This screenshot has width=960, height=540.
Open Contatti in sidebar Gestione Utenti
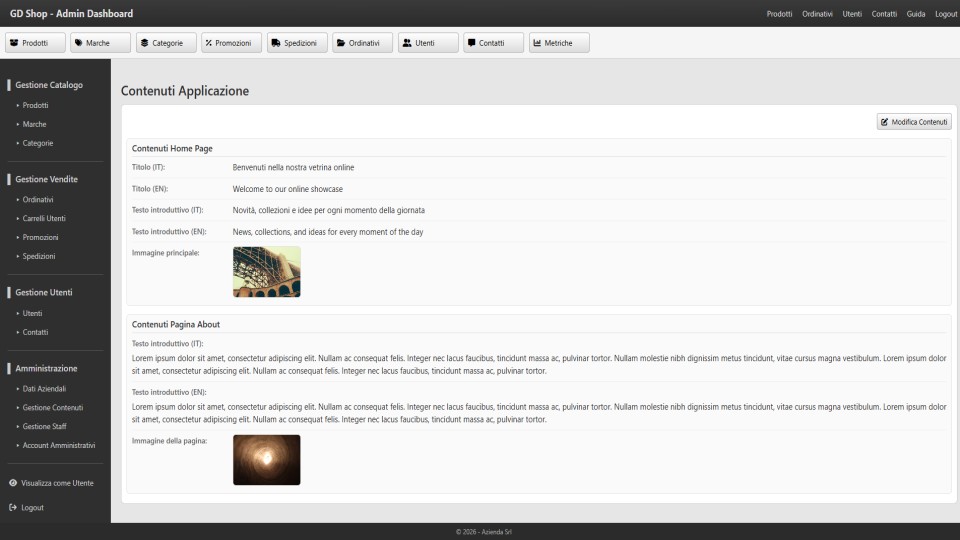36,332
